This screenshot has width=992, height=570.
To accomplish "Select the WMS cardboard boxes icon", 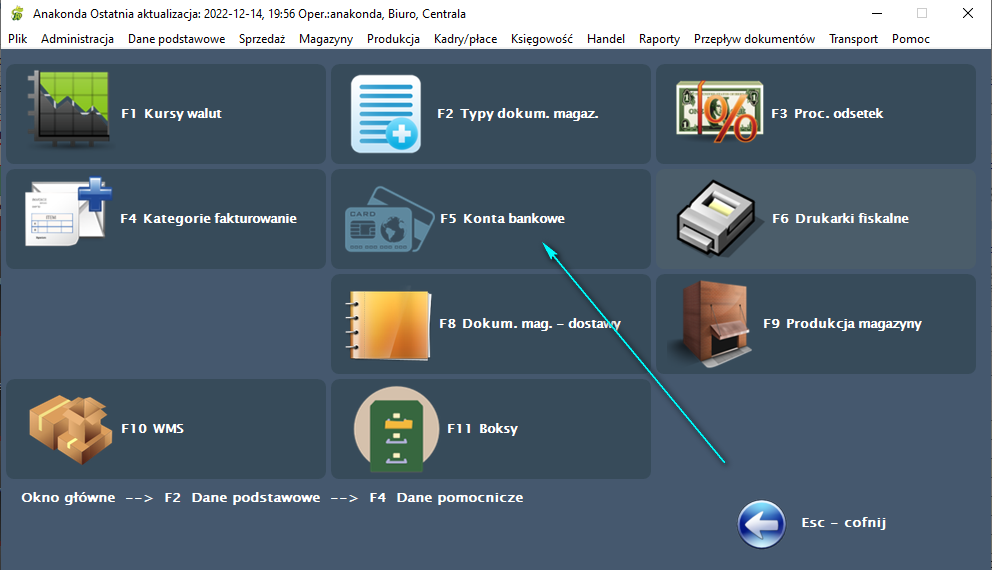I will pos(70,430).
